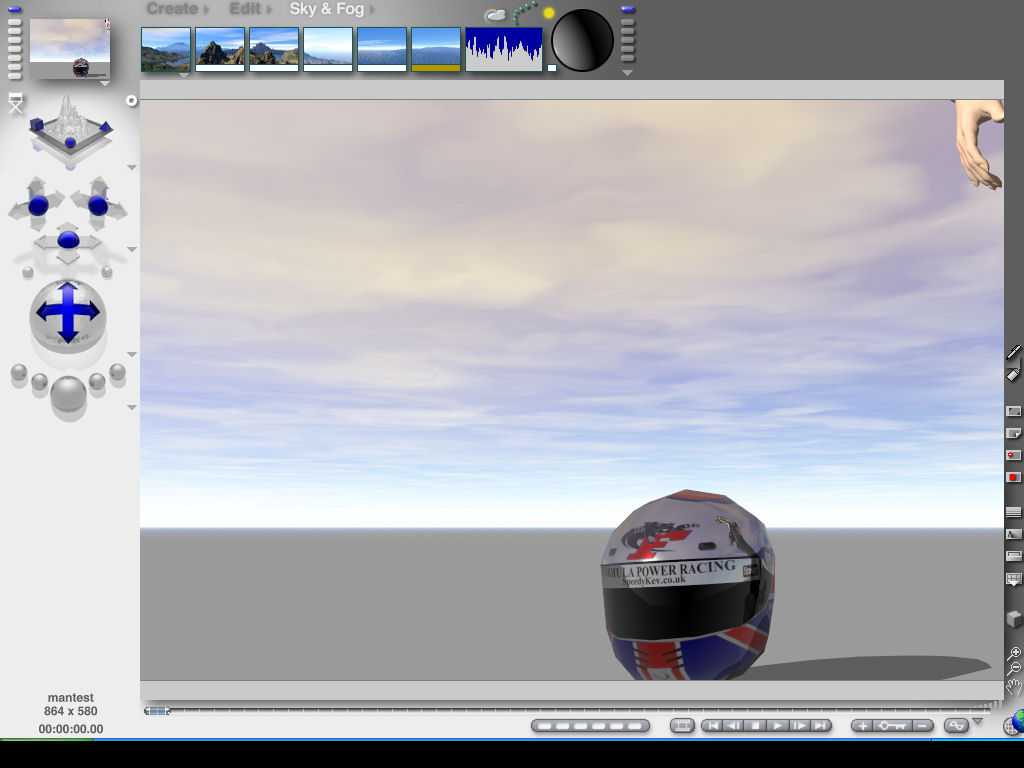The image size is (1024, 768).
Task: Click the fast preview sphere left of Render
Action: pyautogui.click(x=39, y=382)
